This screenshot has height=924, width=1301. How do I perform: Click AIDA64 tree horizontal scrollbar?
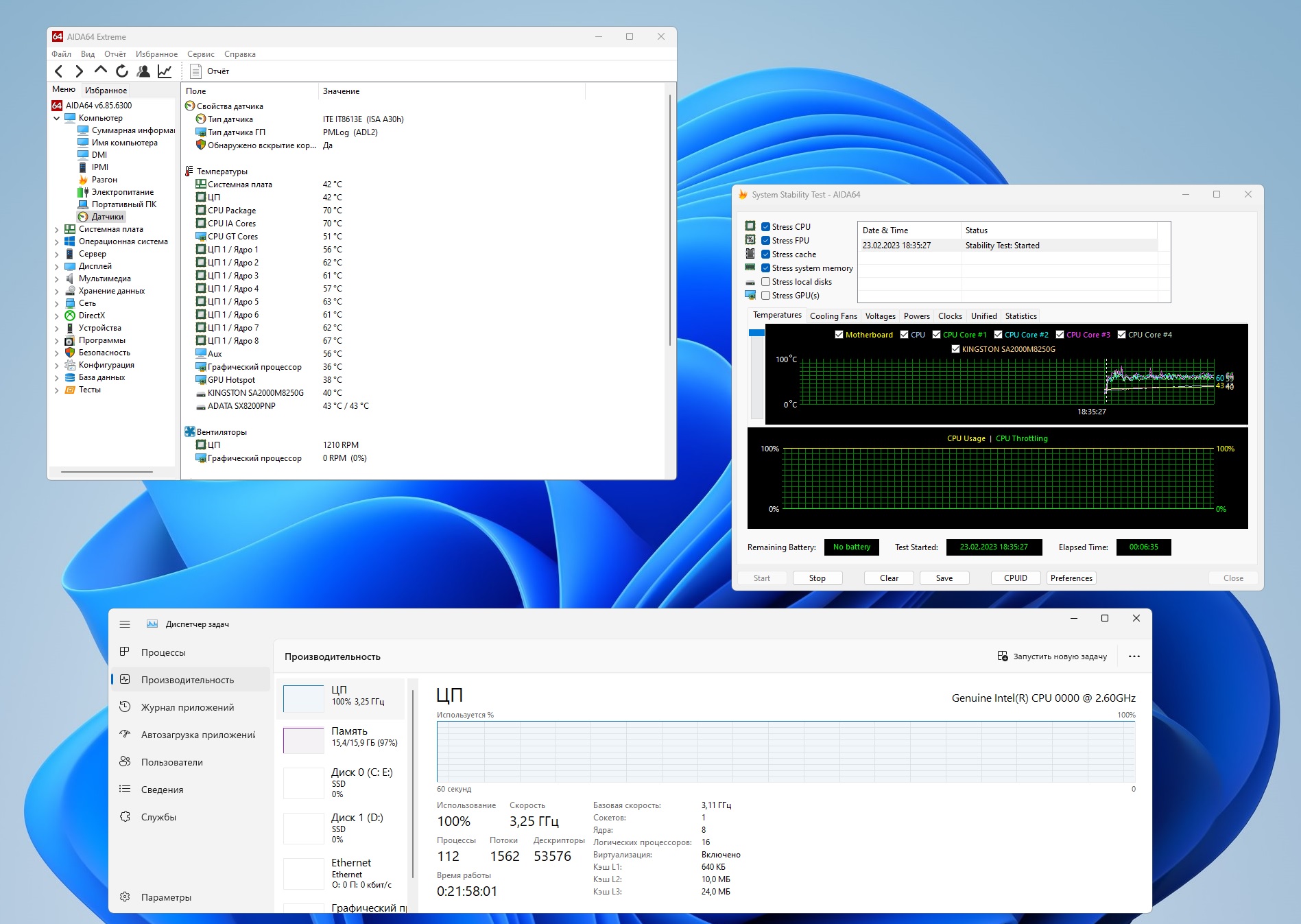coord(106,472)
